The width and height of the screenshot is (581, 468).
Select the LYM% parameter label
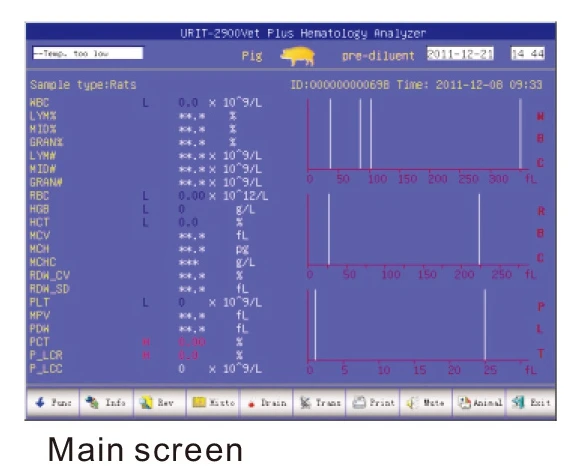pyautogui.click(x=43, y=116)
